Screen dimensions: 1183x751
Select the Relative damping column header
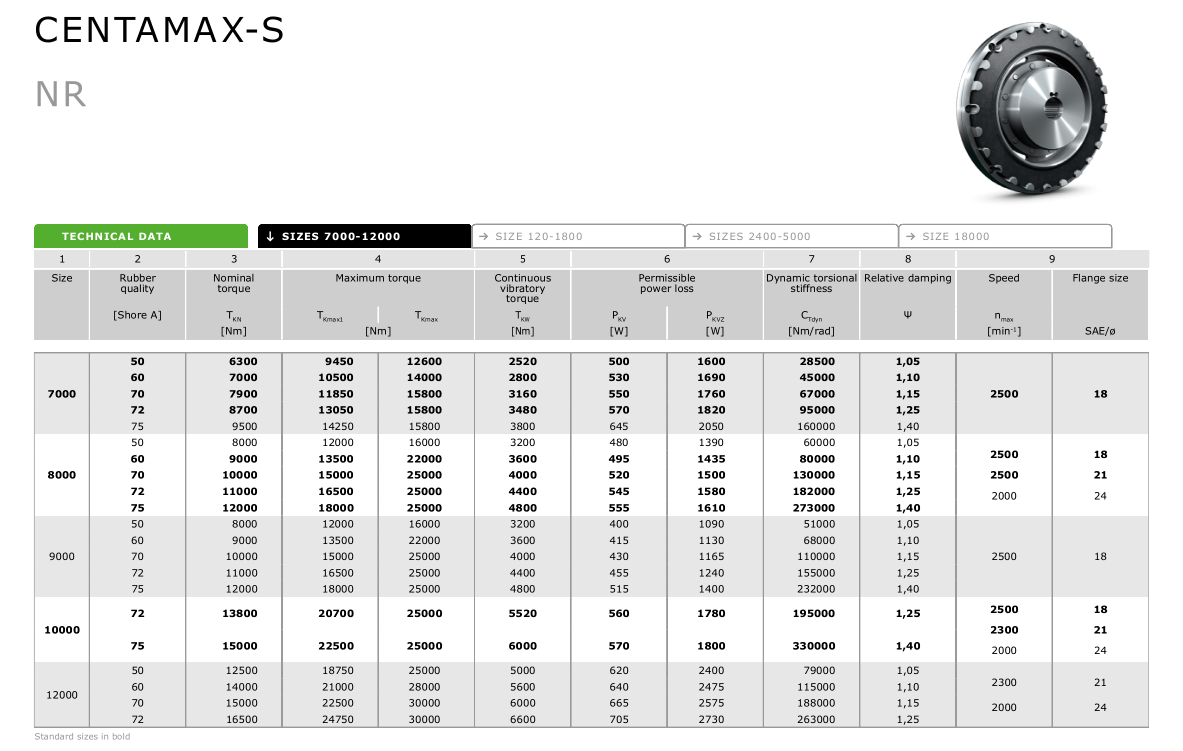[908, 278]
